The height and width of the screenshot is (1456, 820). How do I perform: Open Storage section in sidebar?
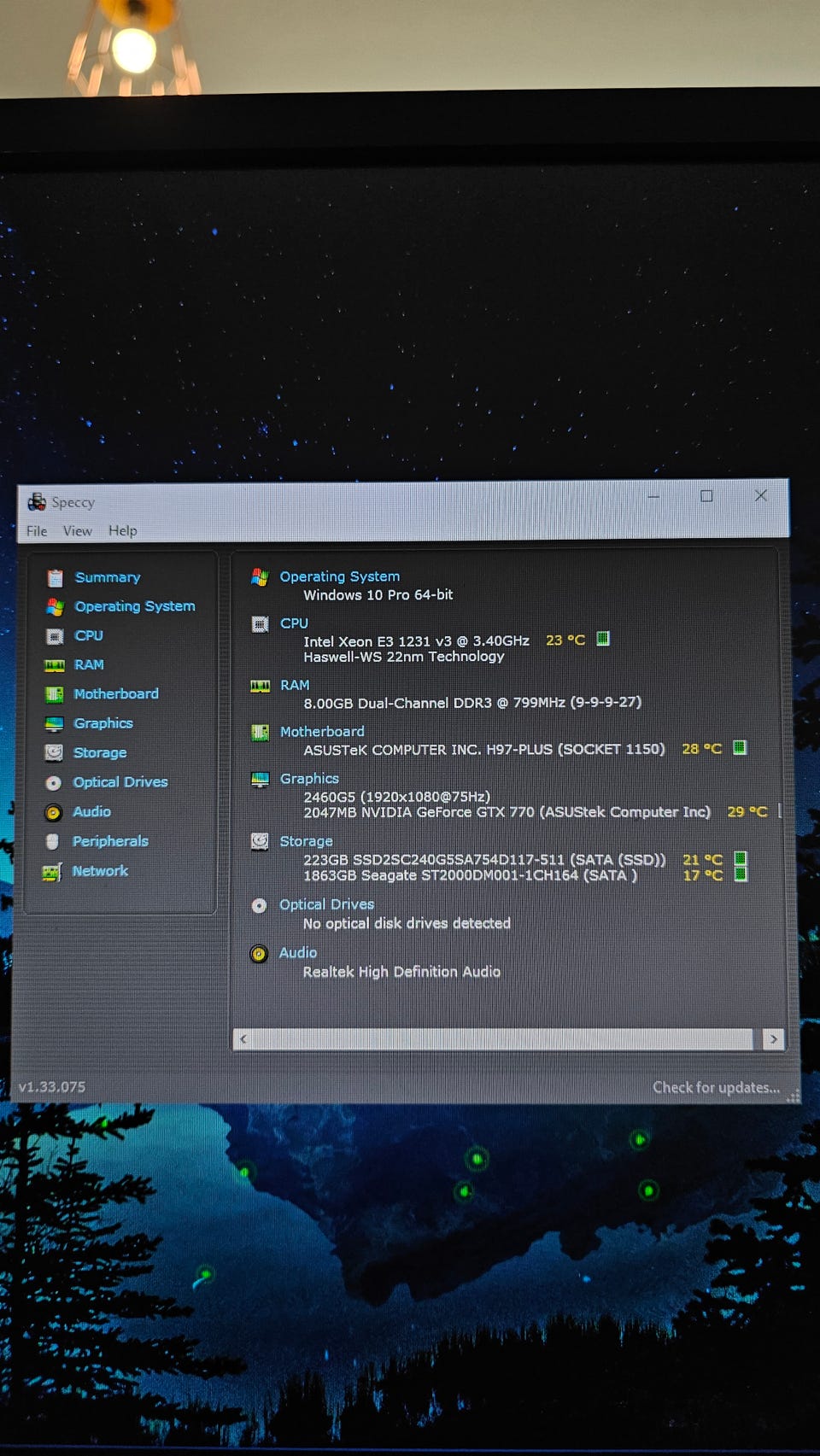100,752
